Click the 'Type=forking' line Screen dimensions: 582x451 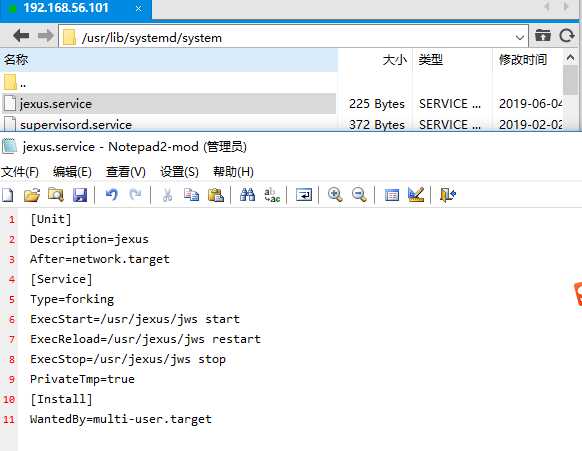72,299
